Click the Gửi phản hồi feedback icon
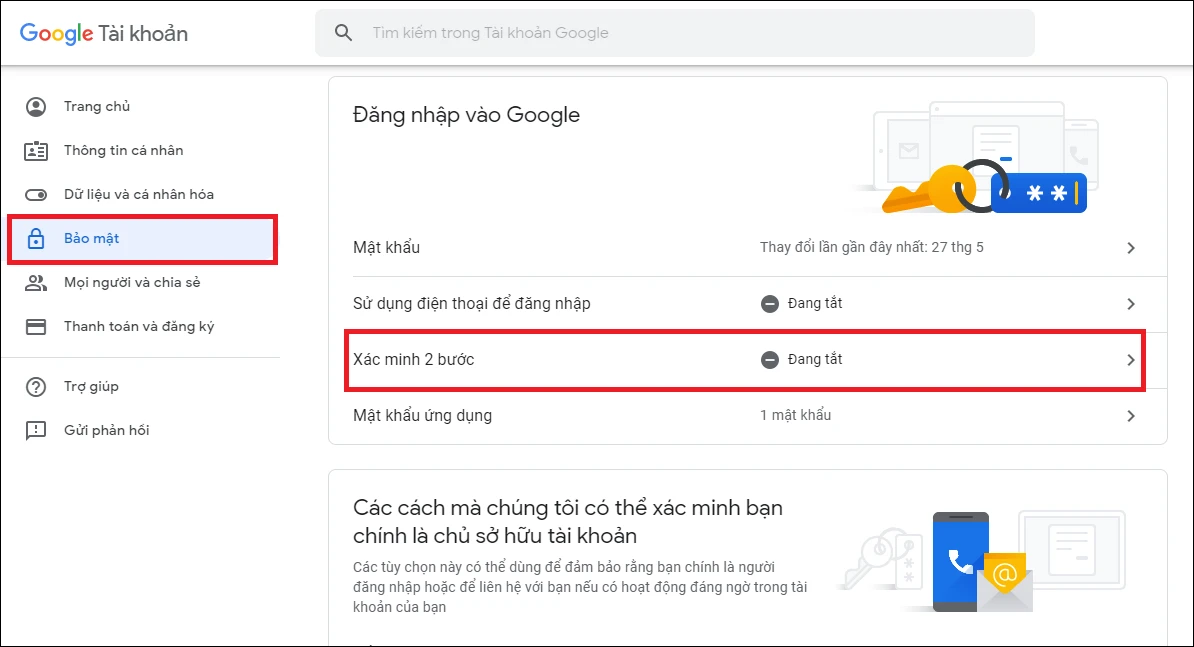The image size is (1194, 647). [36, 431]
